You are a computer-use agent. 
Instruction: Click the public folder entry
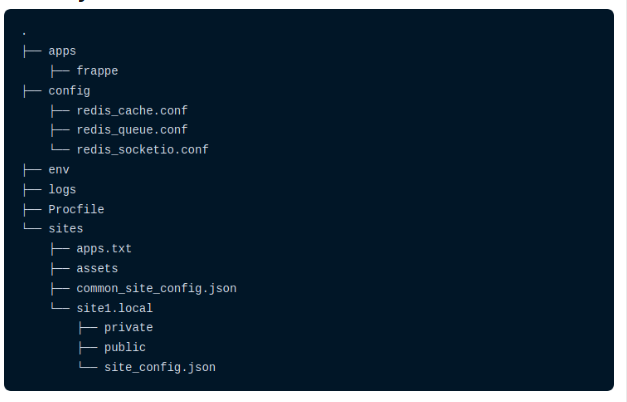(x=125, y=347)
